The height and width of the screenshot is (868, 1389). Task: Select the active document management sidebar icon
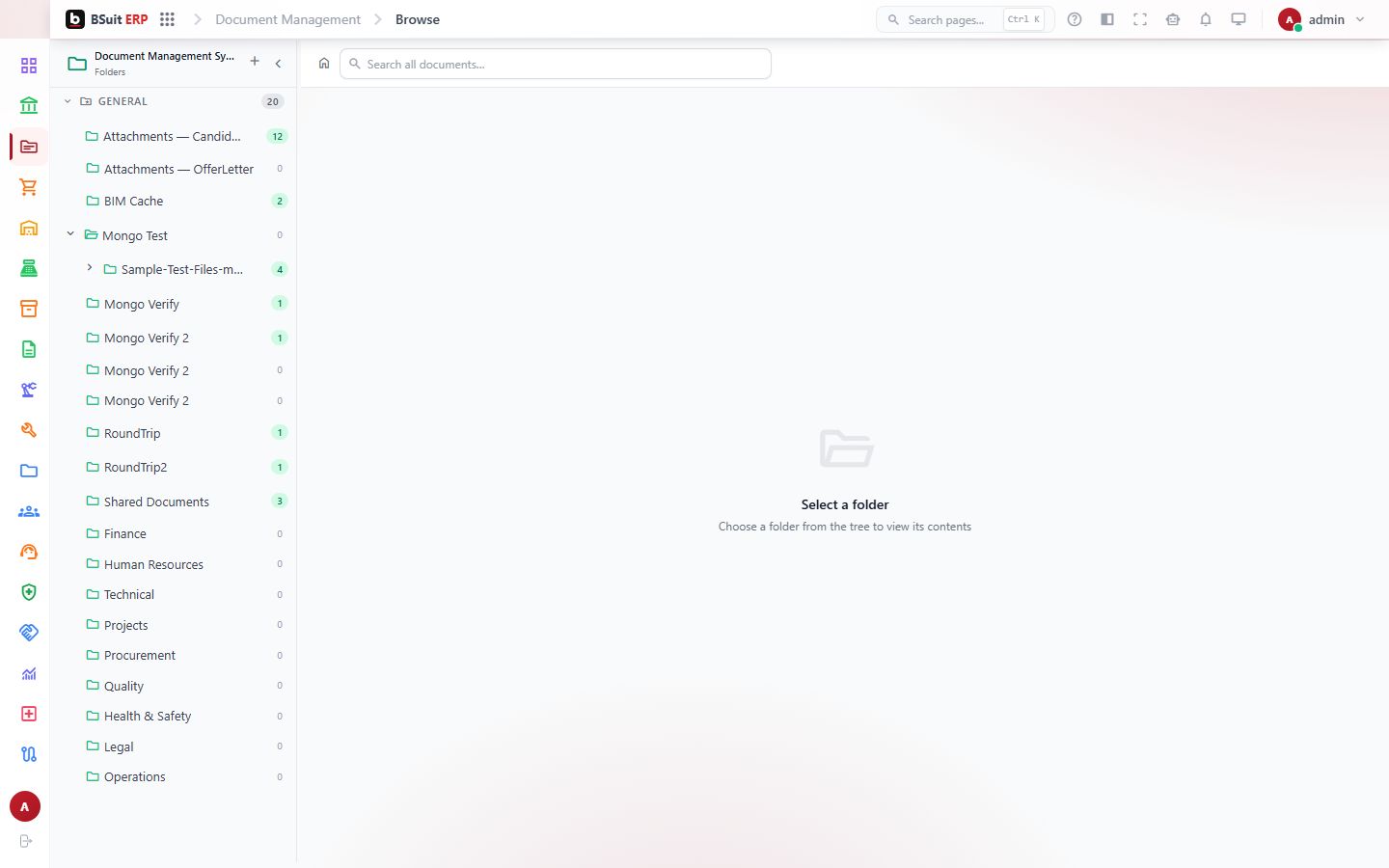coord(29,147)
